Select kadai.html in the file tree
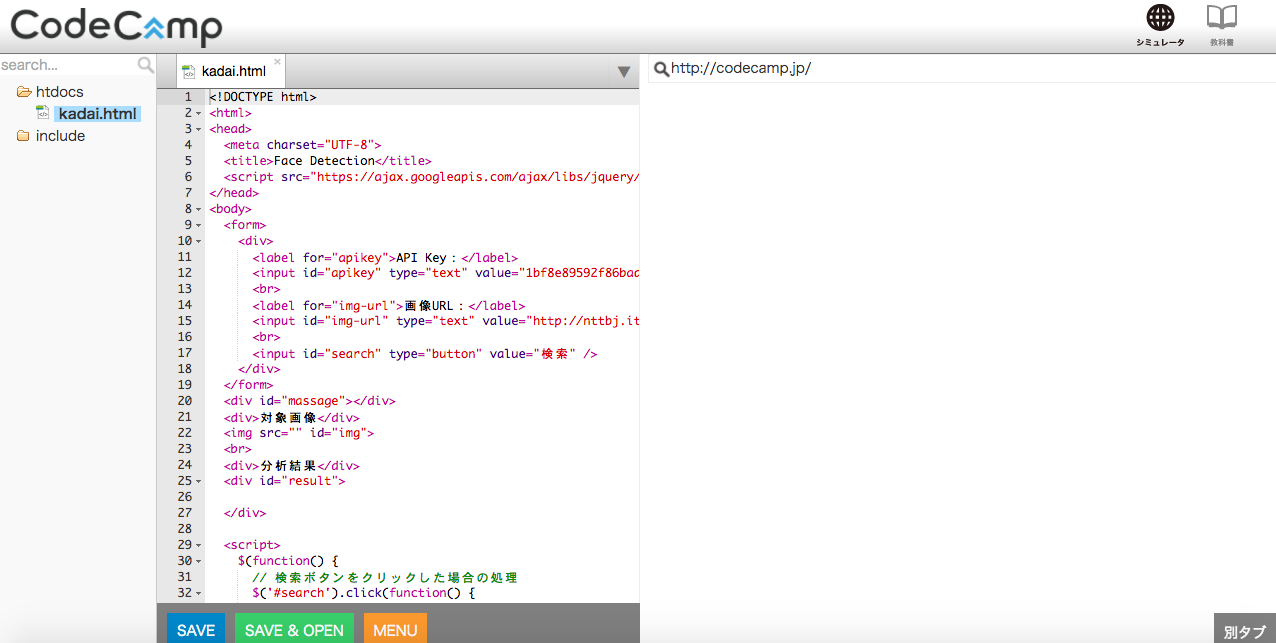 (x=97, y=114)
